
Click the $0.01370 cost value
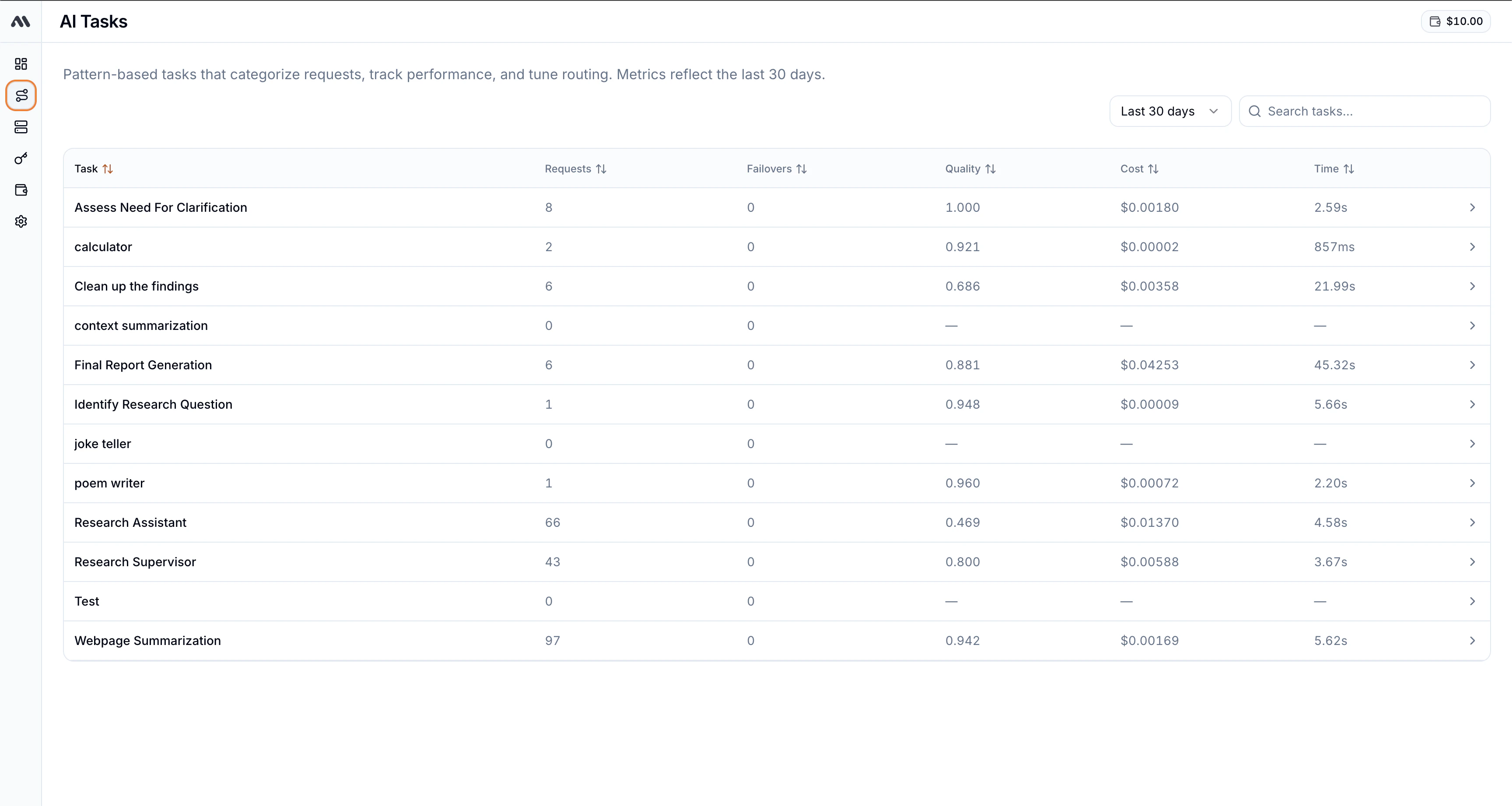click(1149, 522)
